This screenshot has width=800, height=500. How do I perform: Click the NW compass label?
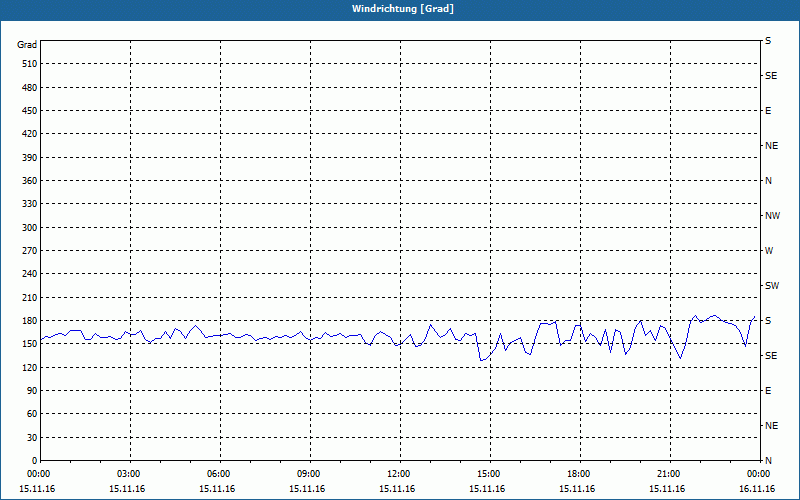pyautogui.click(x=772, y=216)
